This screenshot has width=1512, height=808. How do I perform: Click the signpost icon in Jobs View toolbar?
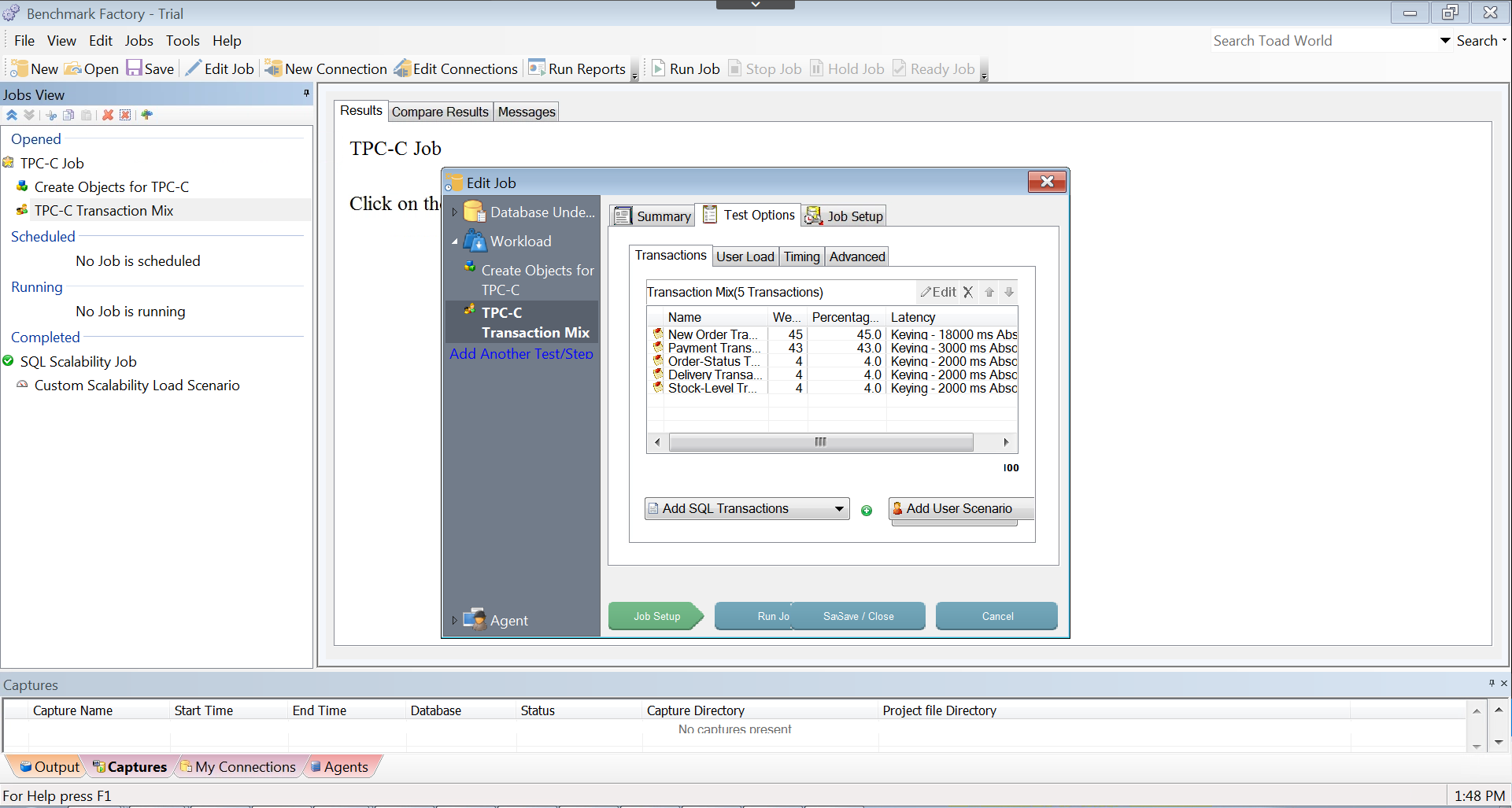click(146, 115)
